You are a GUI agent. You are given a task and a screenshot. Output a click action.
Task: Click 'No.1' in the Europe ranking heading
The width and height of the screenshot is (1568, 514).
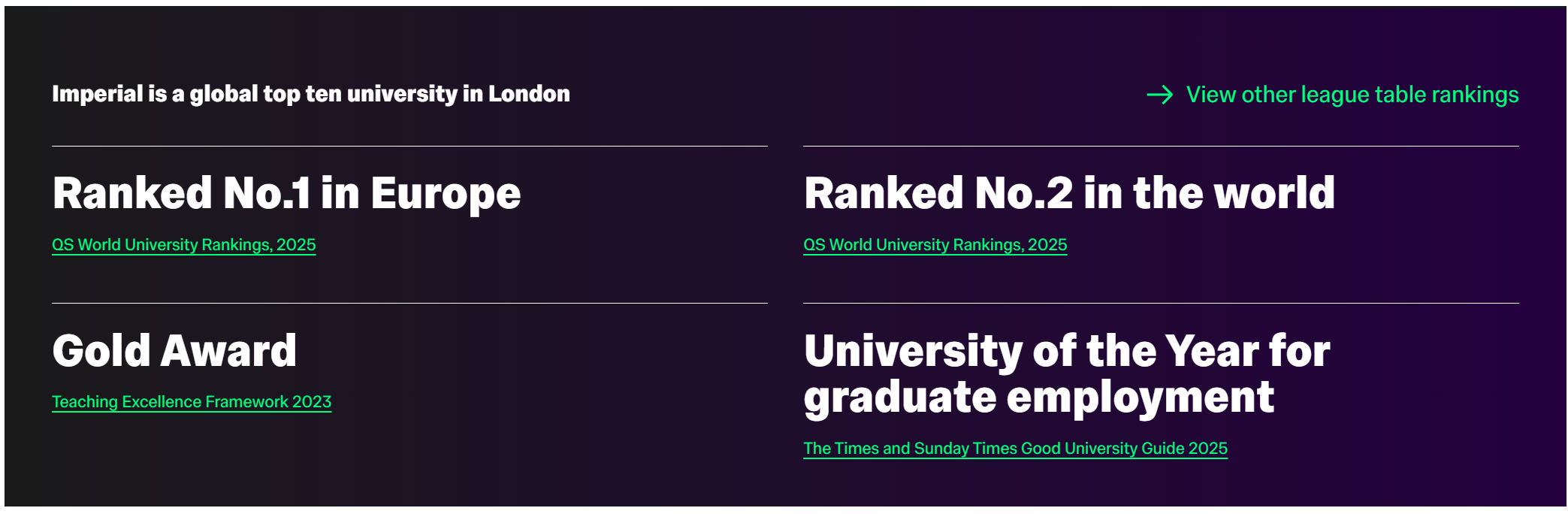267,193
